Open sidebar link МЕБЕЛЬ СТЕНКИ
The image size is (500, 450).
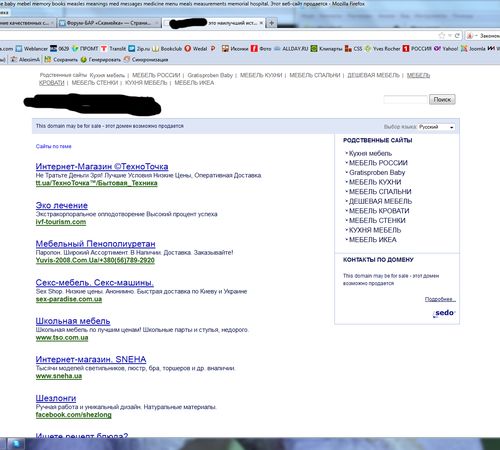(x=377, y=221)
